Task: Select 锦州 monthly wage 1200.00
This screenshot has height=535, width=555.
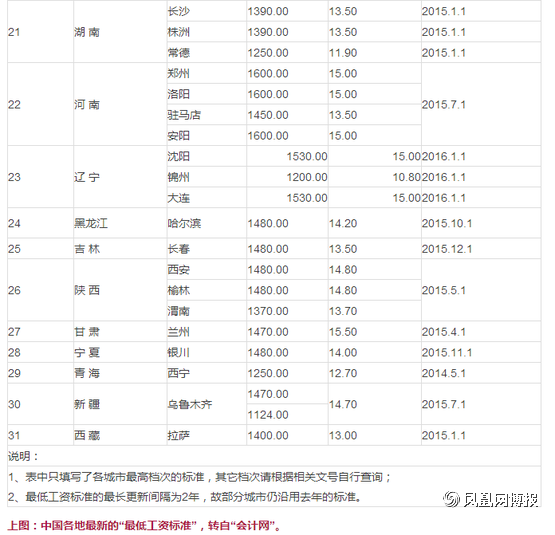Action: (287, 177)
